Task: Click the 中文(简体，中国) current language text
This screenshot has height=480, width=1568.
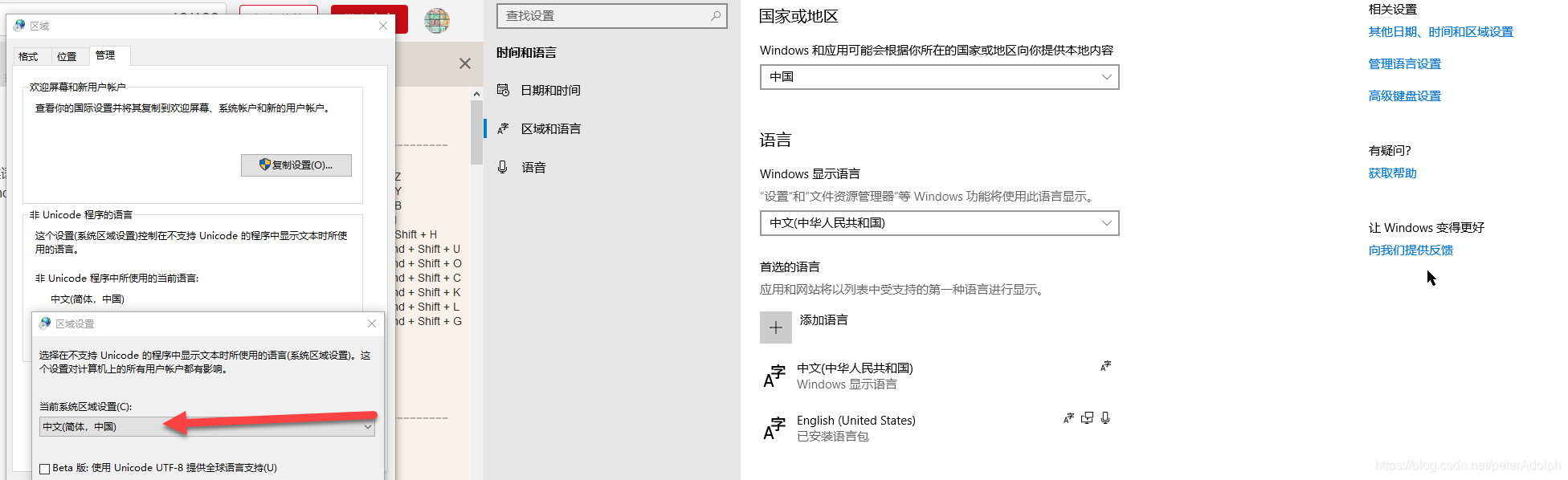Action: pos(88,299)
